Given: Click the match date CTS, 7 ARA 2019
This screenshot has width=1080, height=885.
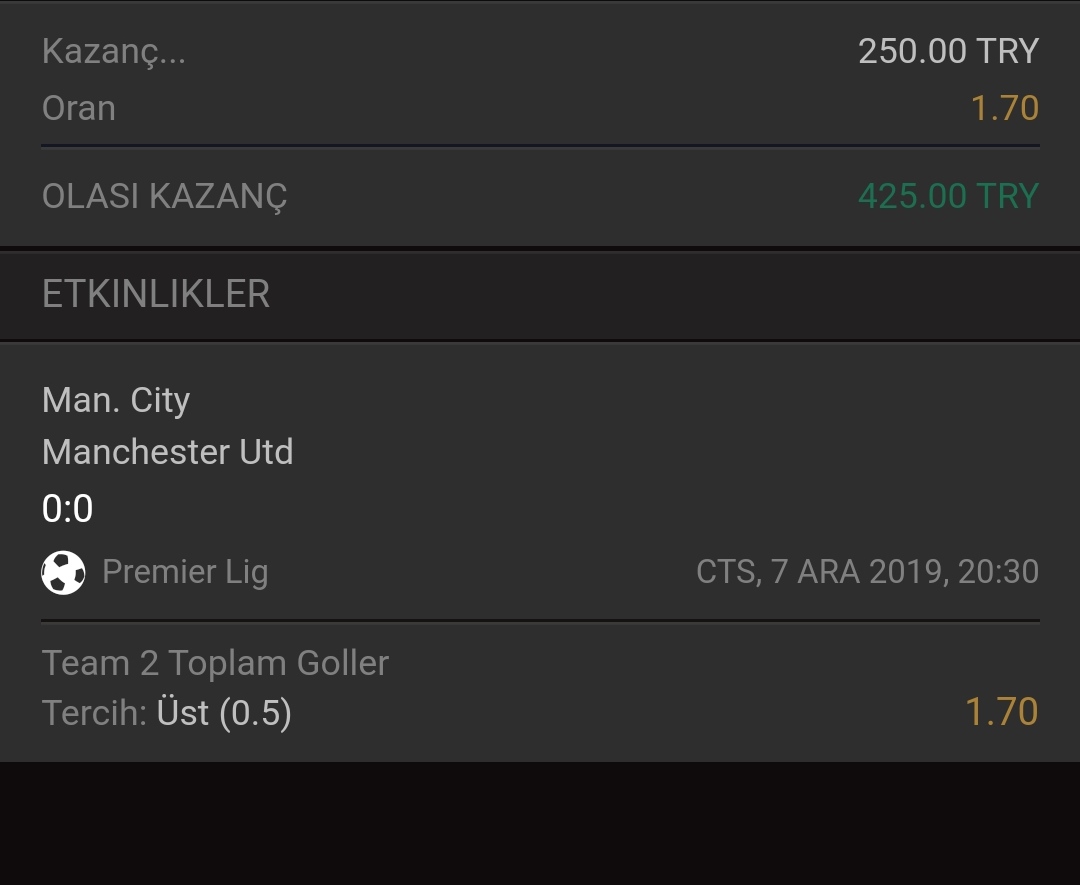Looking at the screenshot, I should coord(820,572).
